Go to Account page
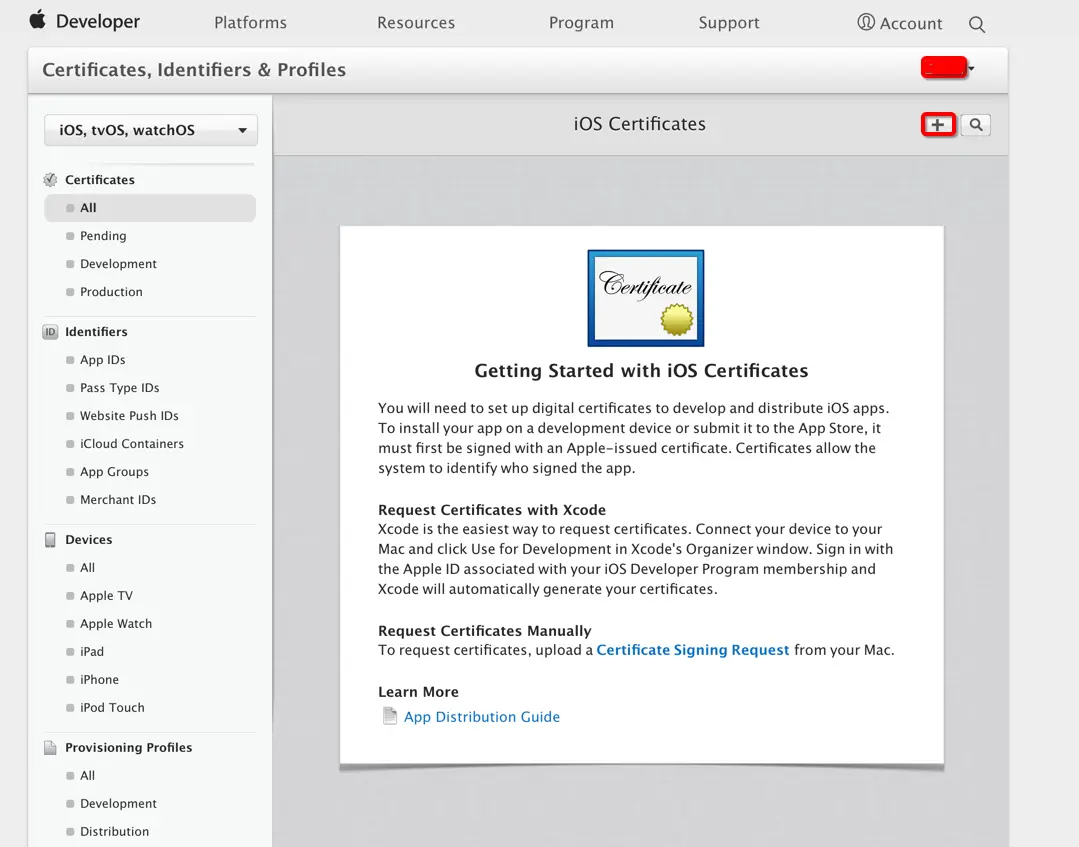This screenshot has width=1079, height=847. click(910, 23)
